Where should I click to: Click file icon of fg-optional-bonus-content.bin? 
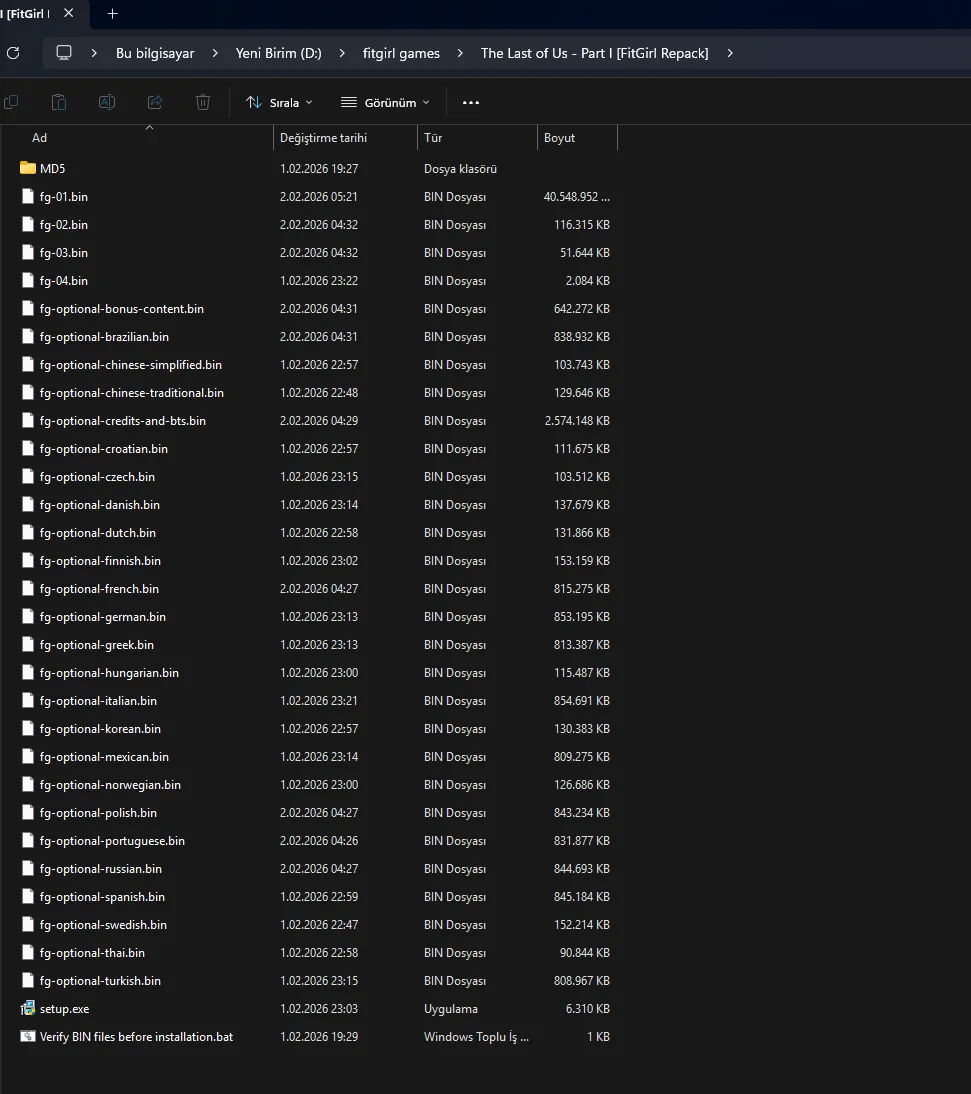28,308
